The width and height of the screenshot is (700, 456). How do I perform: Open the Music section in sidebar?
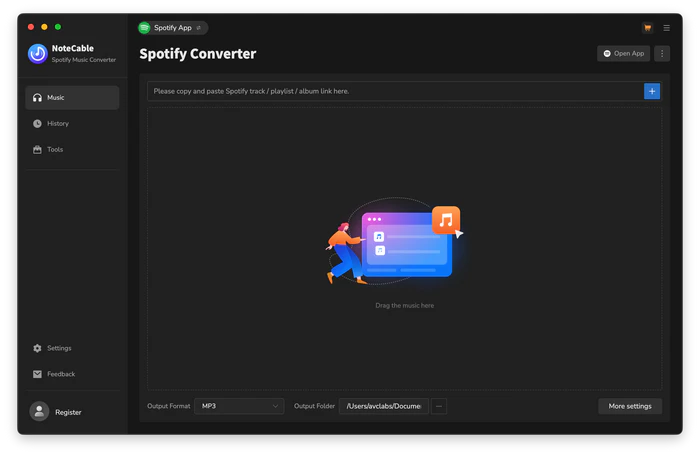coord(72,97)
